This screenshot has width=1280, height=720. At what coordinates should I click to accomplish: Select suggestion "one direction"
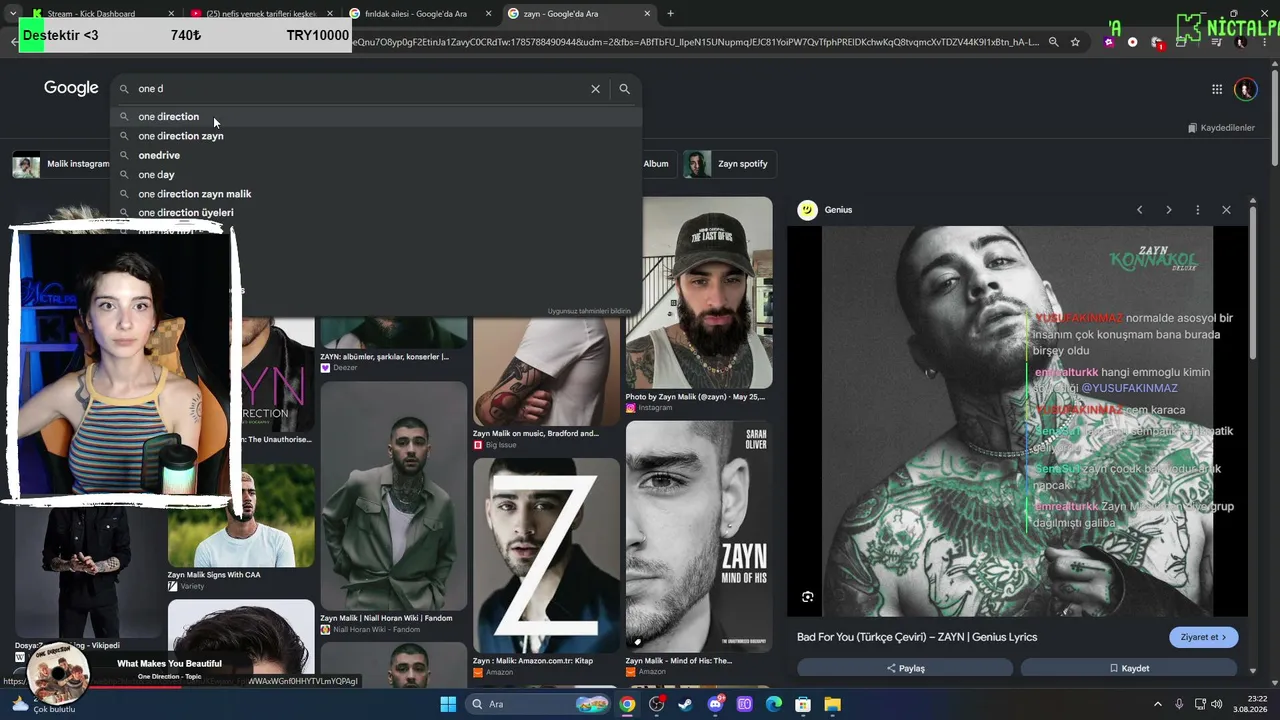(375, 117)
